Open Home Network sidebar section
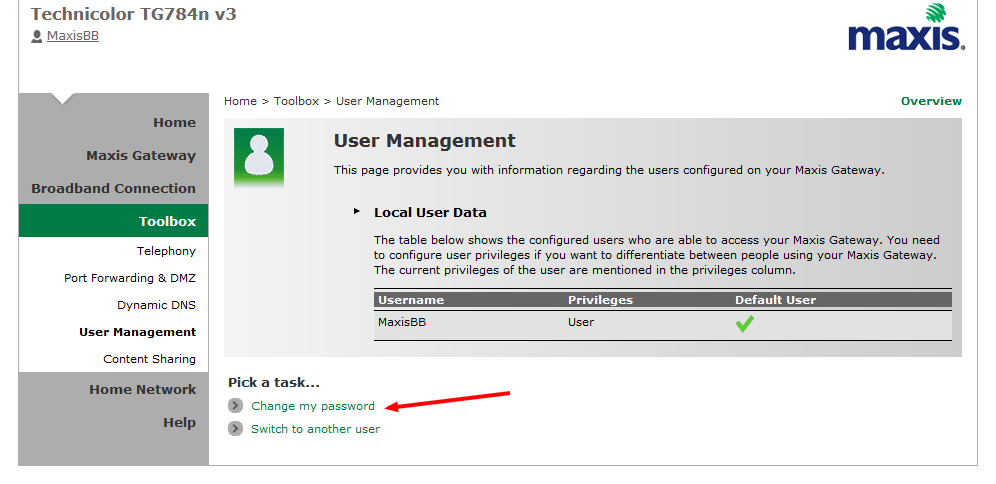This screenshot has height=484, width=996. click(x=143, y=389)
